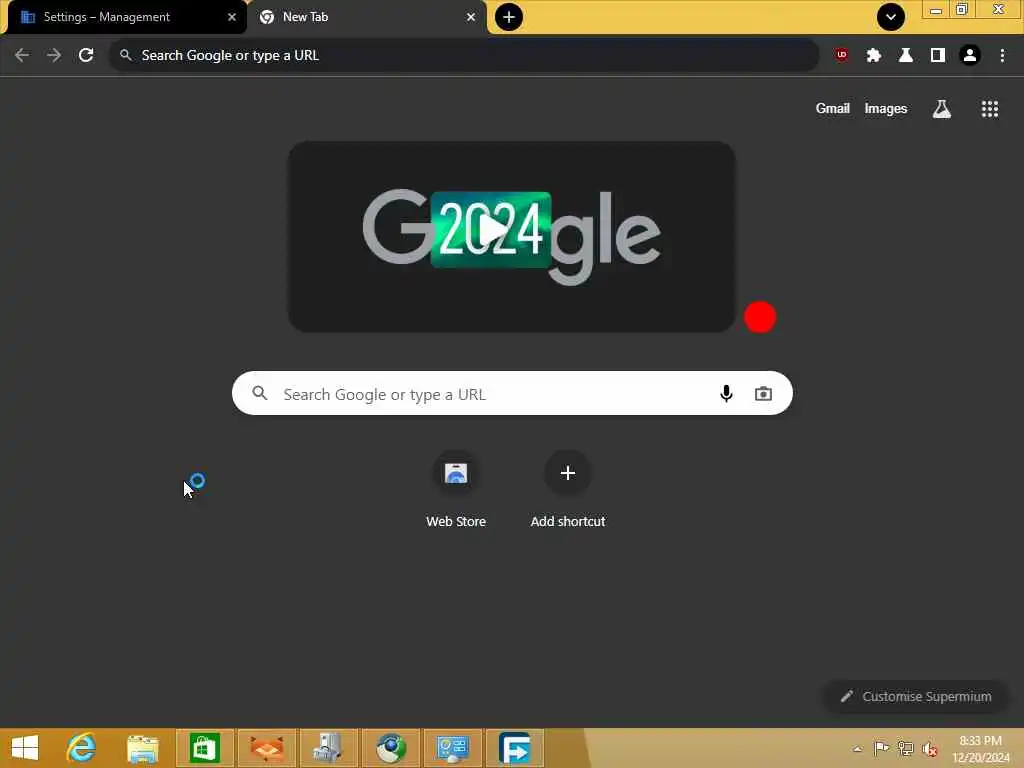Close the New Tab tab
This screenshot has height=768, width=1024.
coord(470,18)
